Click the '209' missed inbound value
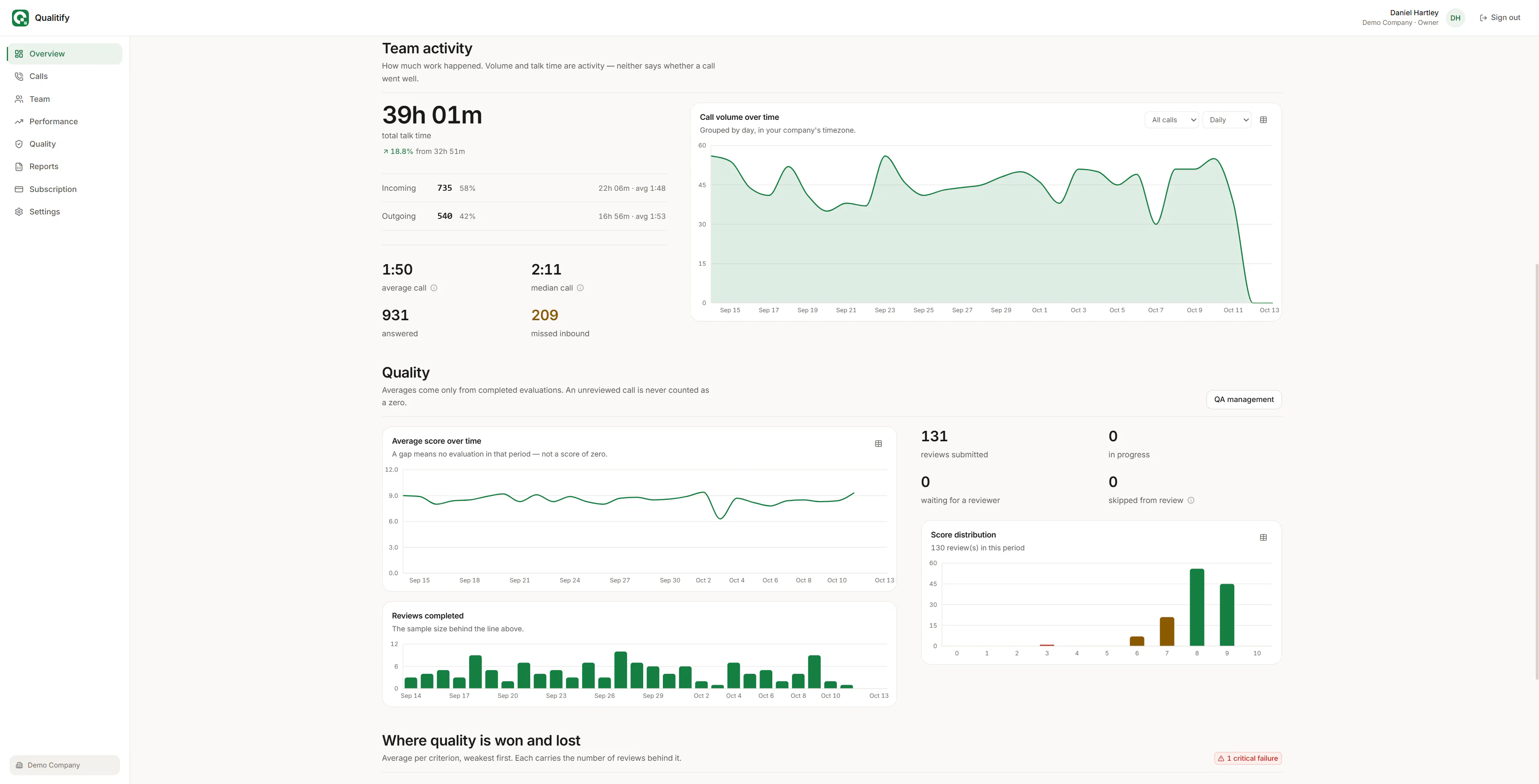1539x784 pixels. pyautogui.click(x=545, y=315)
